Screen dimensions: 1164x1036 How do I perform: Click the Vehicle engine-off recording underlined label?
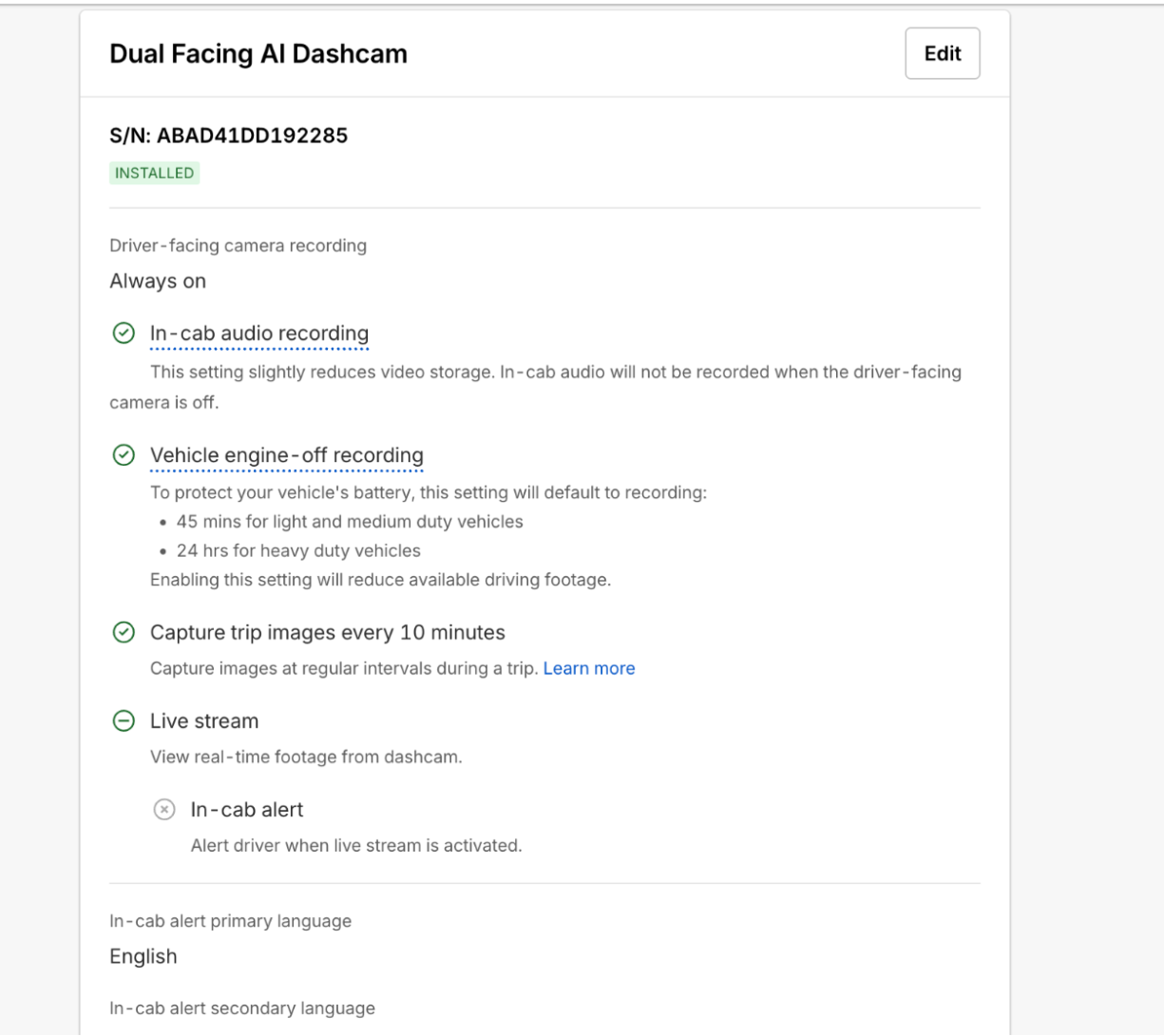[x=287, y=455]
